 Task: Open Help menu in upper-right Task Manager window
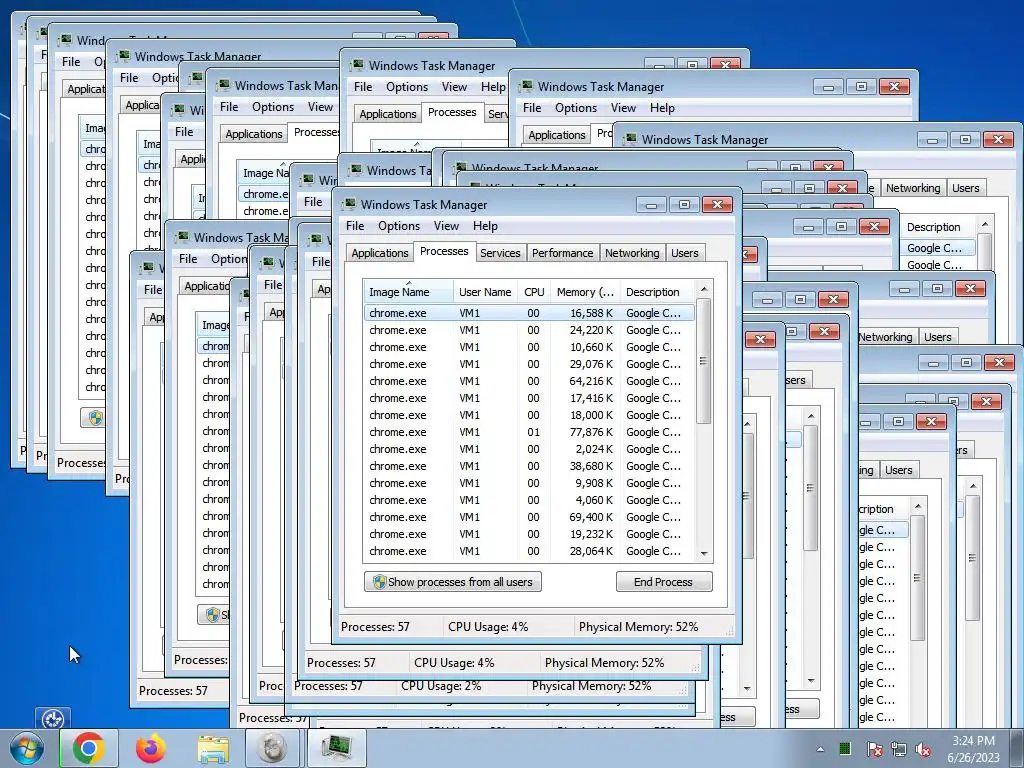coord(662,108)
